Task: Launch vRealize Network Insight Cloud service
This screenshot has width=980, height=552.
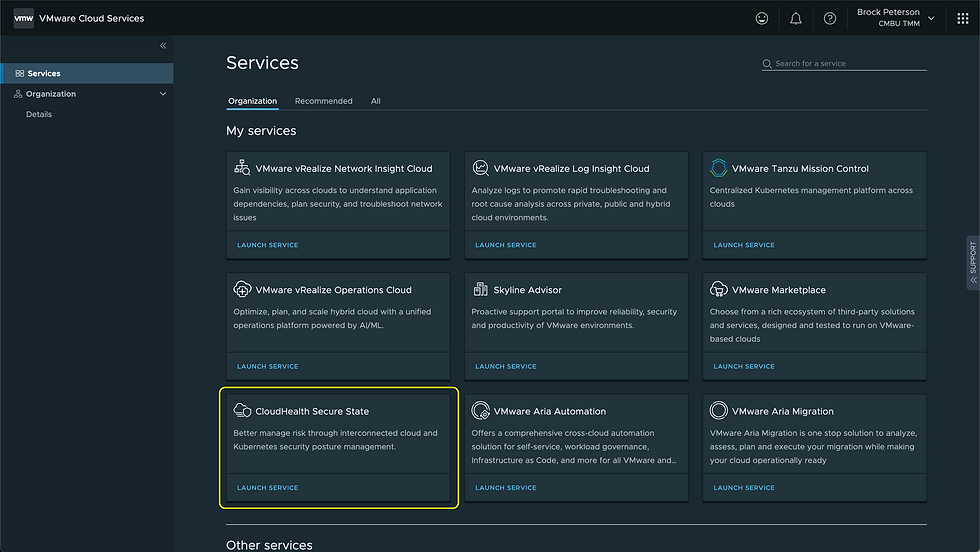Action: [x=268, y=245]
